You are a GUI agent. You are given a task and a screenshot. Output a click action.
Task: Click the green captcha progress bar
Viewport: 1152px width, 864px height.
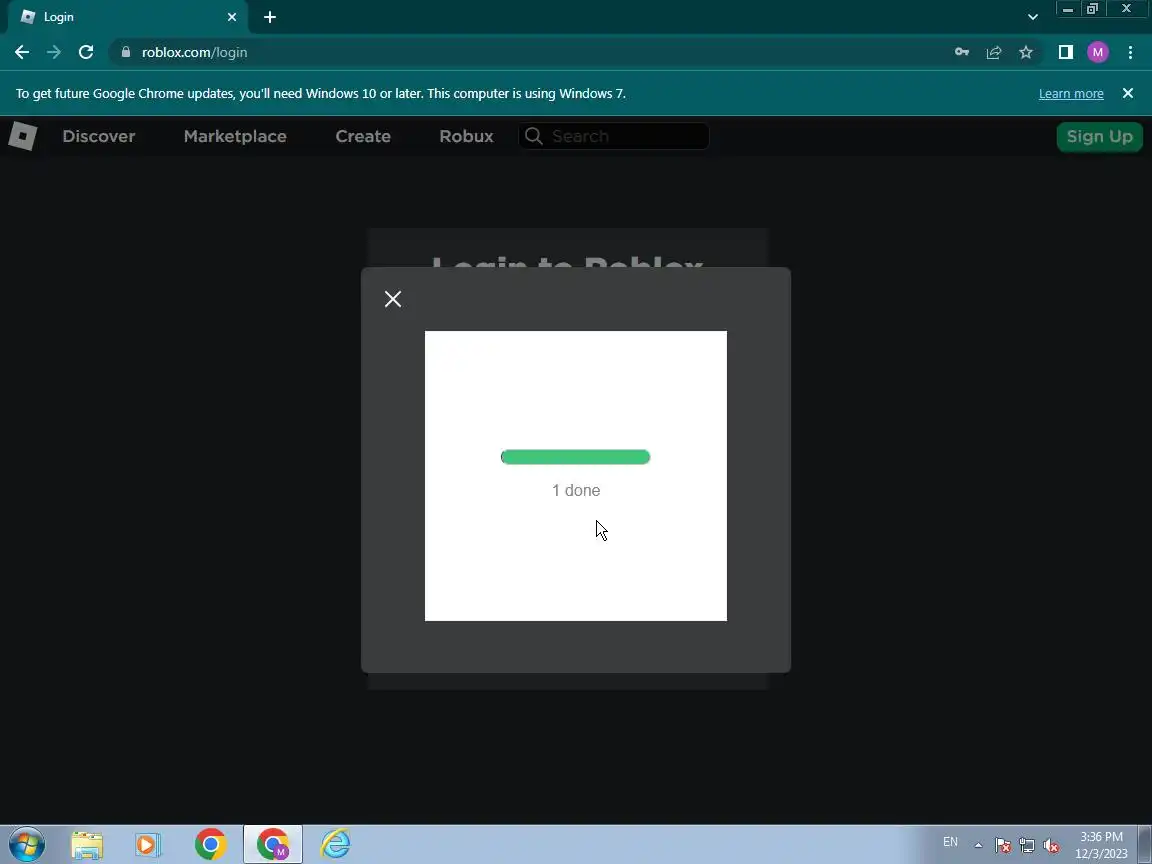click(x=575, y=457)
